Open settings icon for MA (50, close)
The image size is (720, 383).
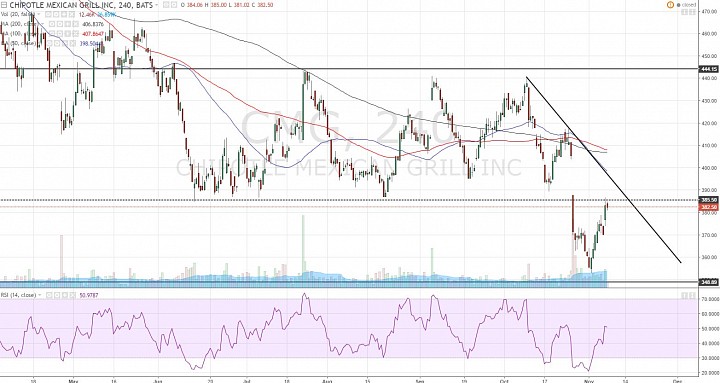pyautogui.click(x=57, y=43)
